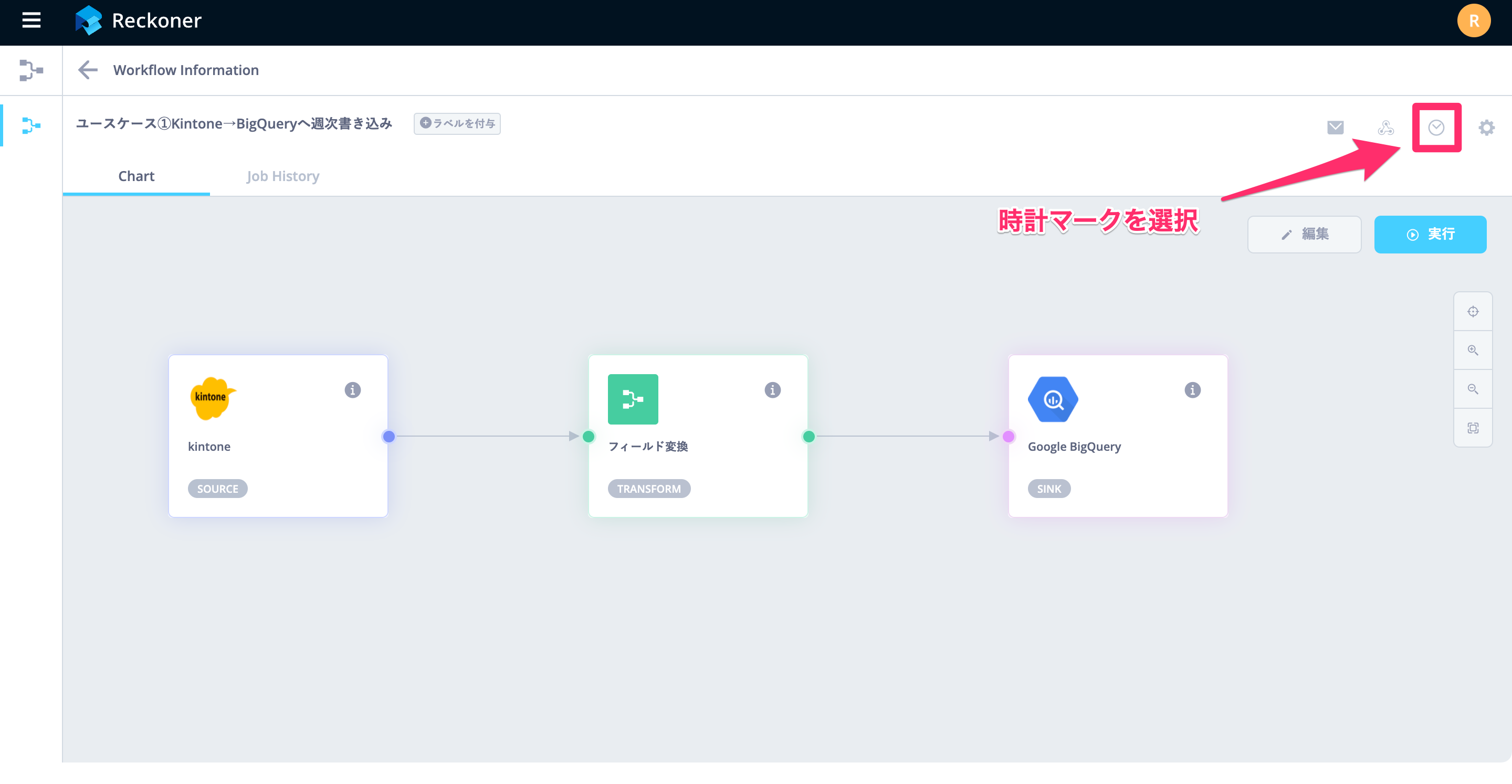Run the workflow with 実行 button
Viewport: 1512px width, 784px height.
coord(1430,234)
